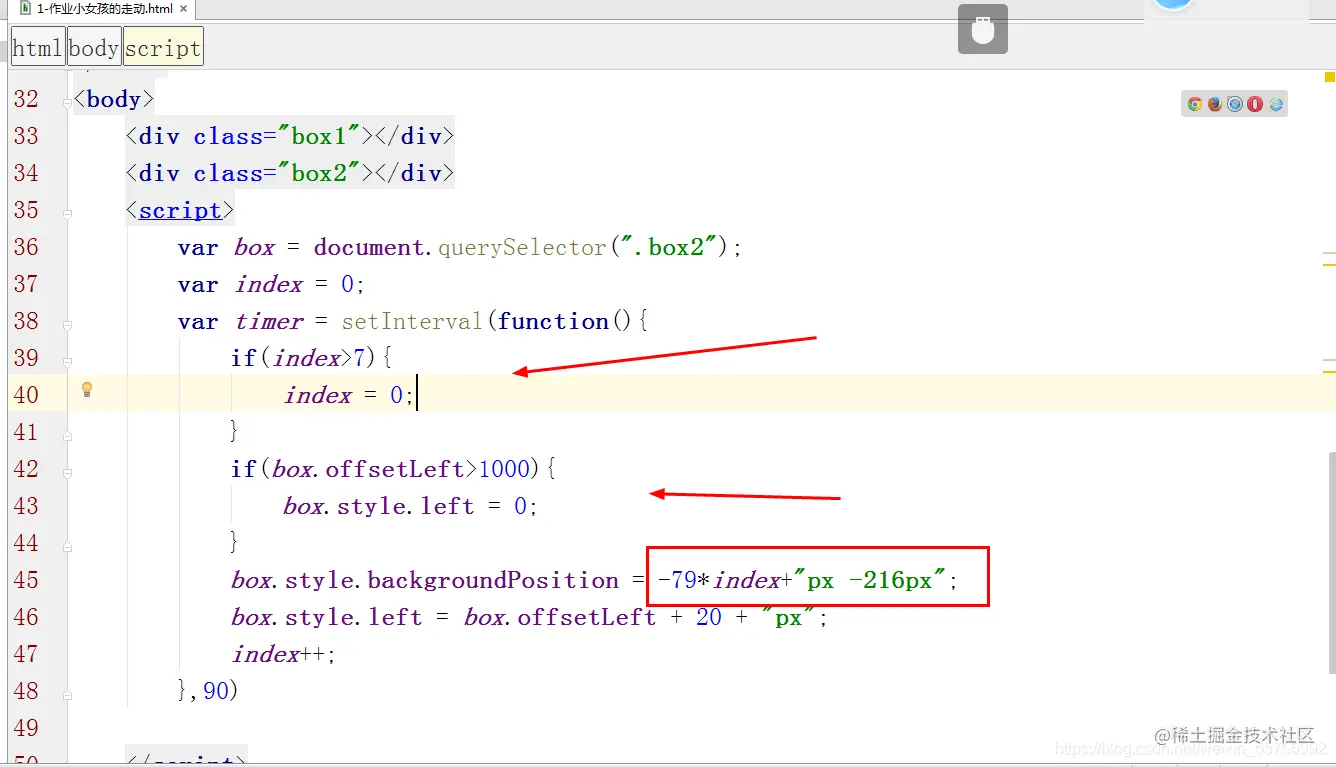The height and width of the screenshot is (767, 1336).
Task: Collapse the script block fold on line 35
Action: (68, 214)
